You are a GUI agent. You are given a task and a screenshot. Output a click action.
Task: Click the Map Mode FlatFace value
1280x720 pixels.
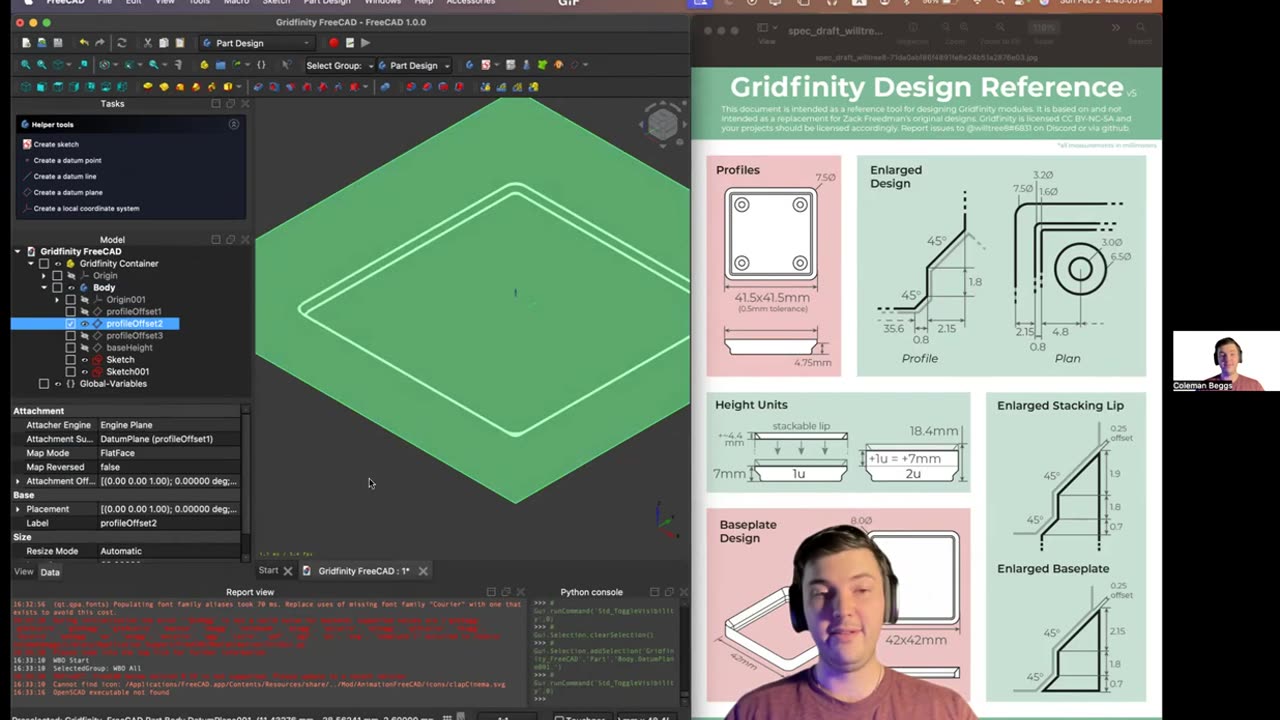point(168,453)
